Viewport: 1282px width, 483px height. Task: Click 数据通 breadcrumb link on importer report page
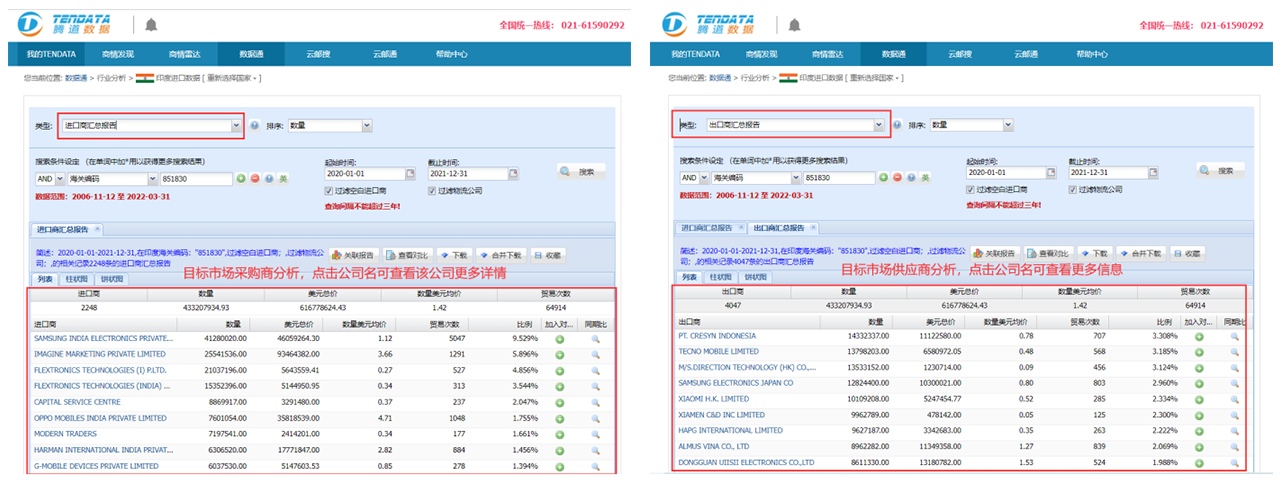click(77, 77)
